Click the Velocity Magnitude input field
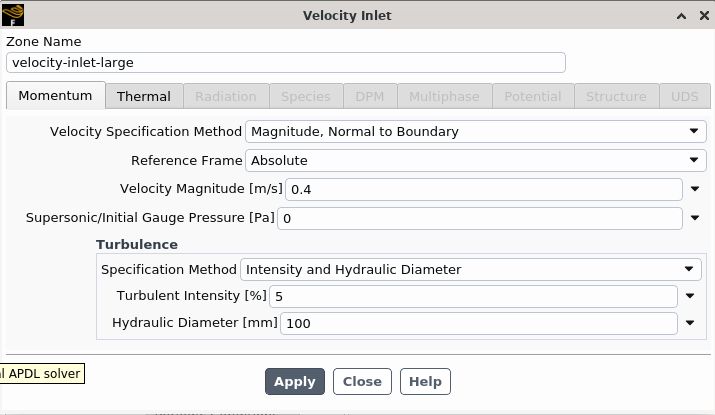 coord(483,189)
